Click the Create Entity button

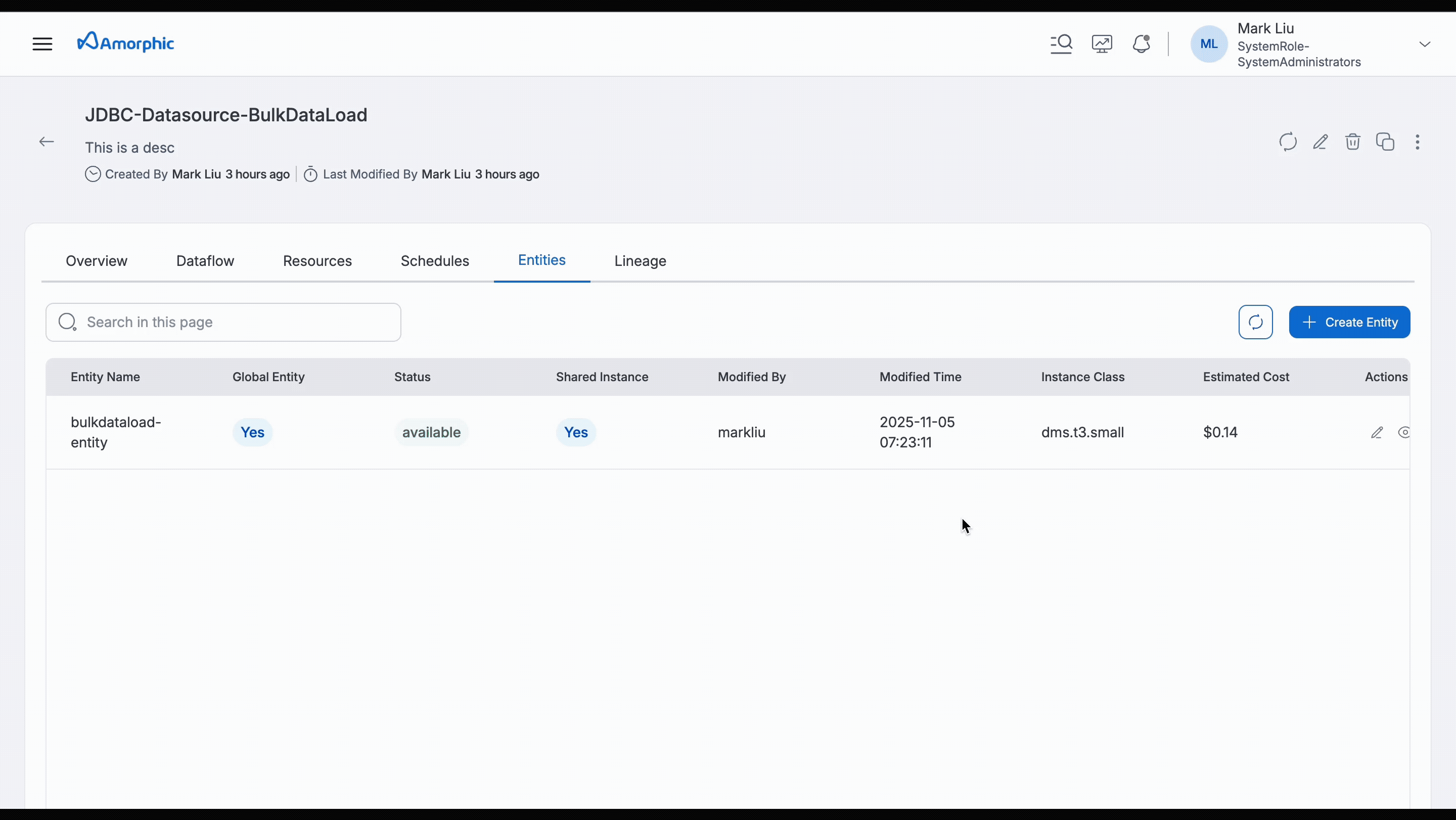1349,322
